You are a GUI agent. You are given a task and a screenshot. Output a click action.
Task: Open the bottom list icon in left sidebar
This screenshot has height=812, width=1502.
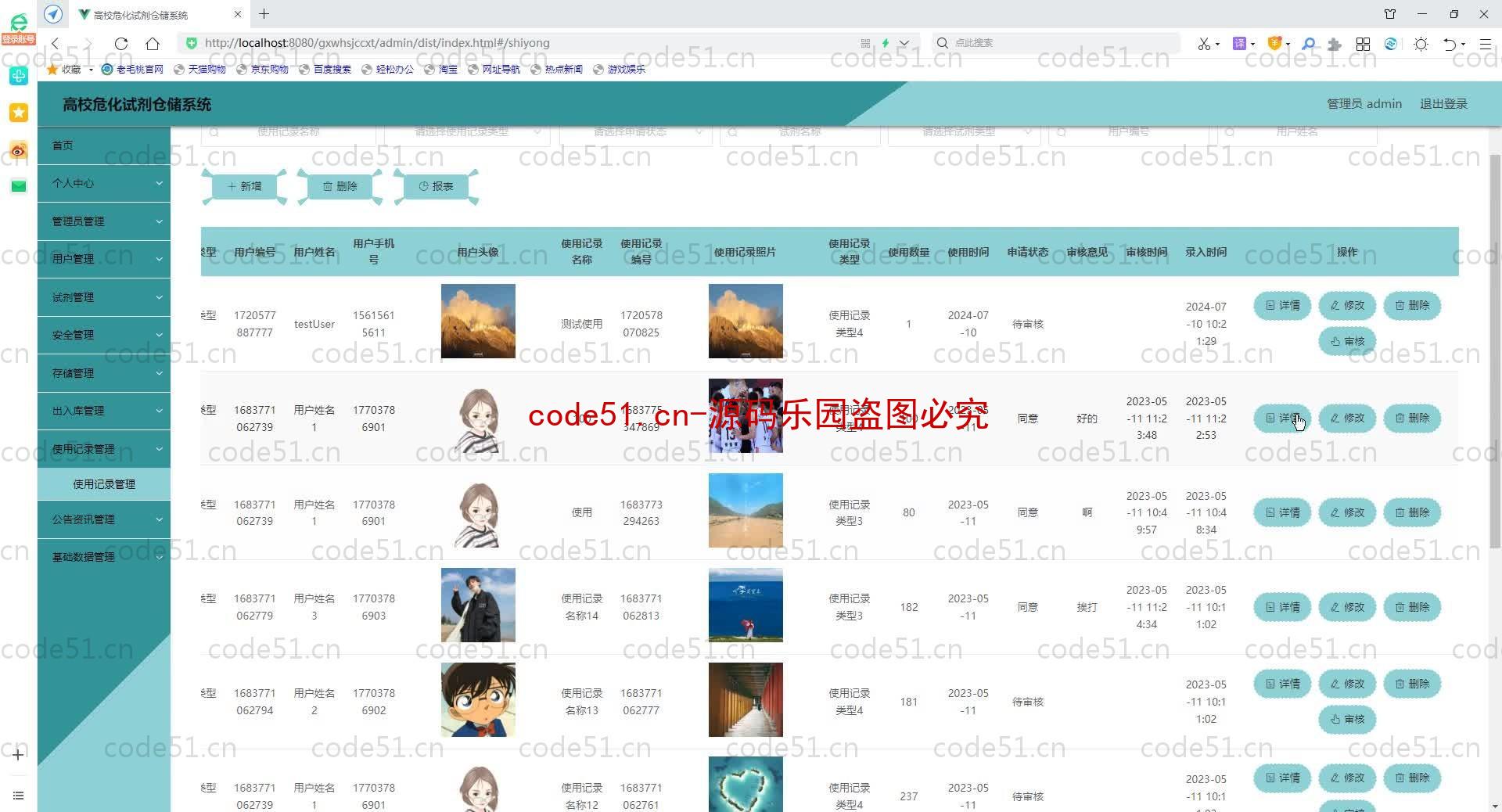click(19, 796)
